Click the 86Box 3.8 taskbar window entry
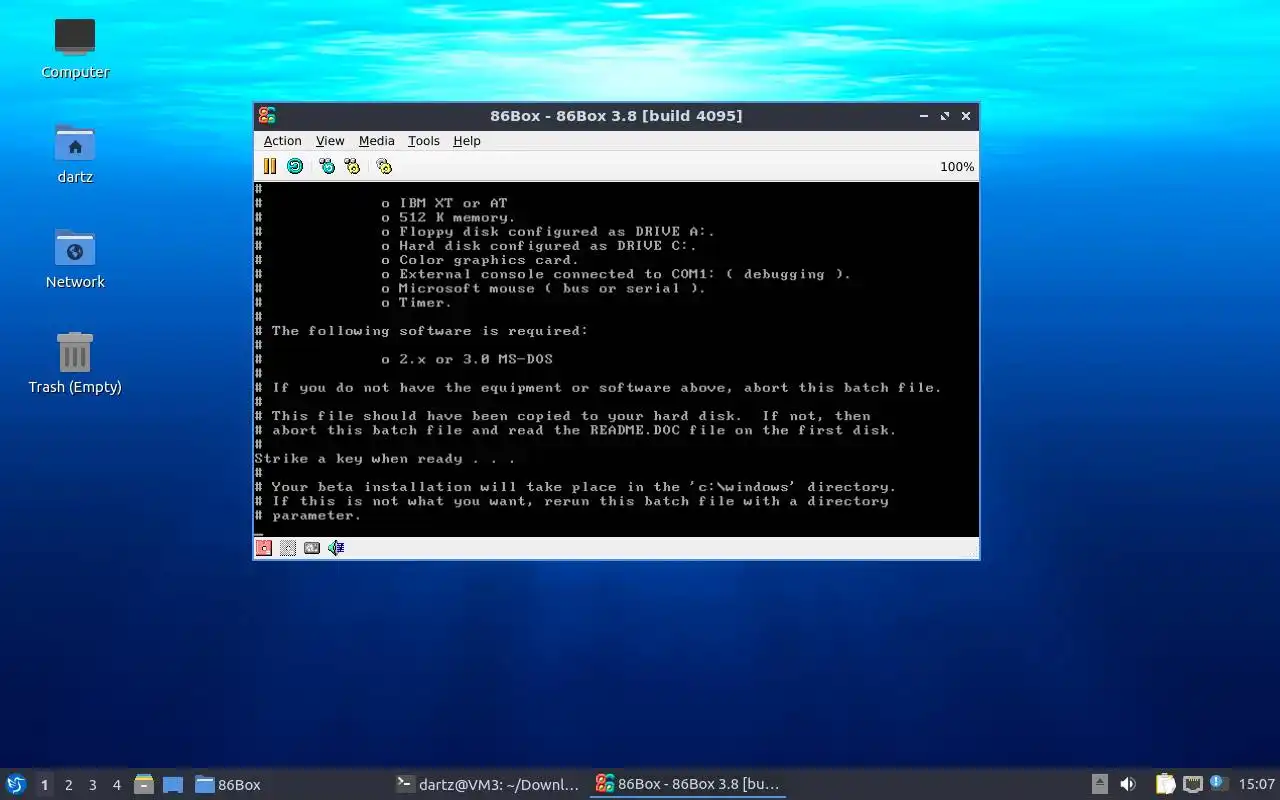The height and width of the screenshot is (800, 1280). (688, 784)
